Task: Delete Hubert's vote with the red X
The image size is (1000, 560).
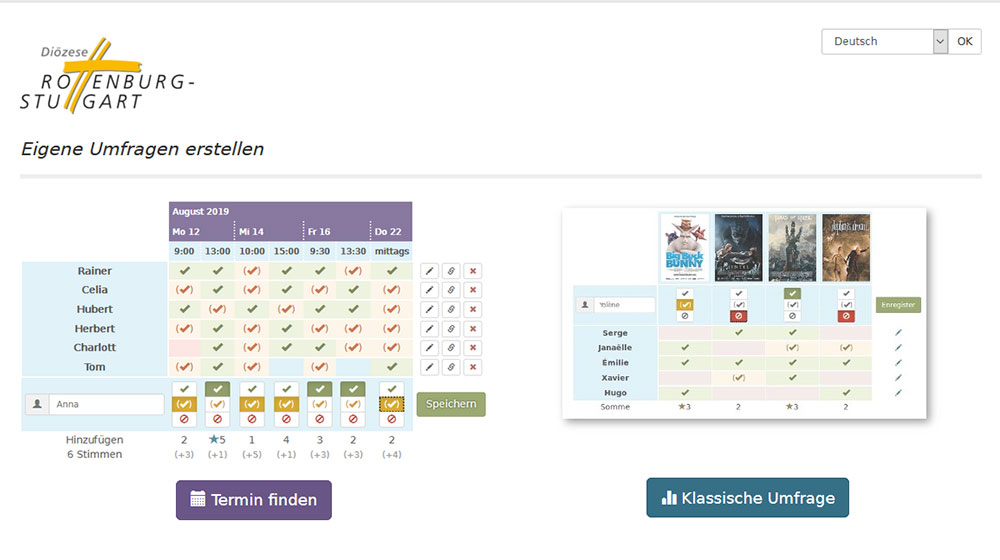Action: pos(473,309)
